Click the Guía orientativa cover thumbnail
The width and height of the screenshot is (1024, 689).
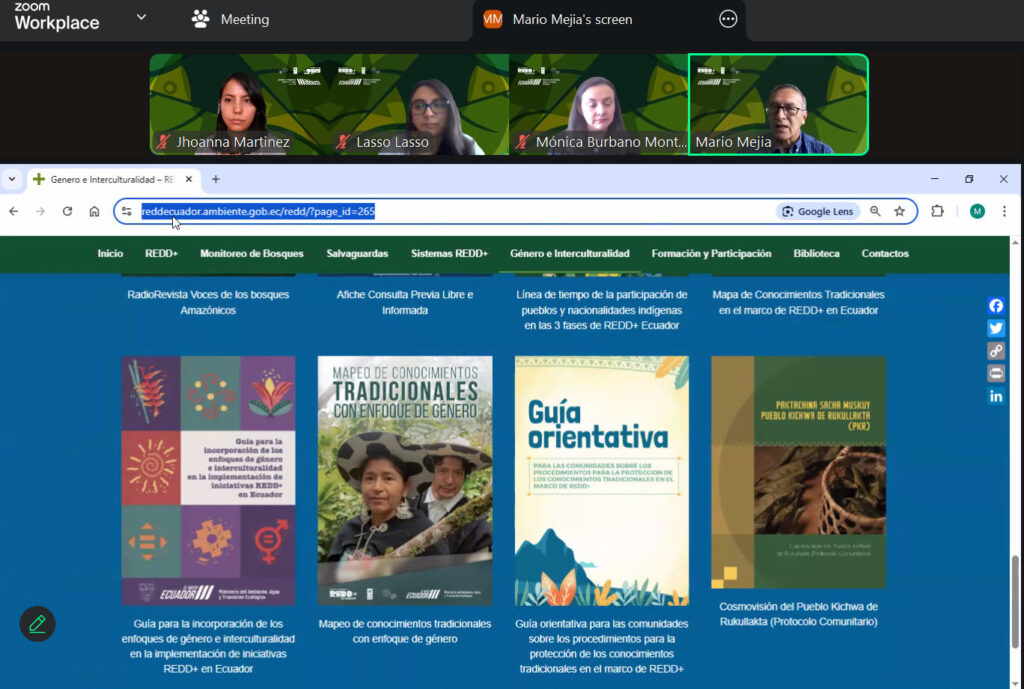point(601,480)
